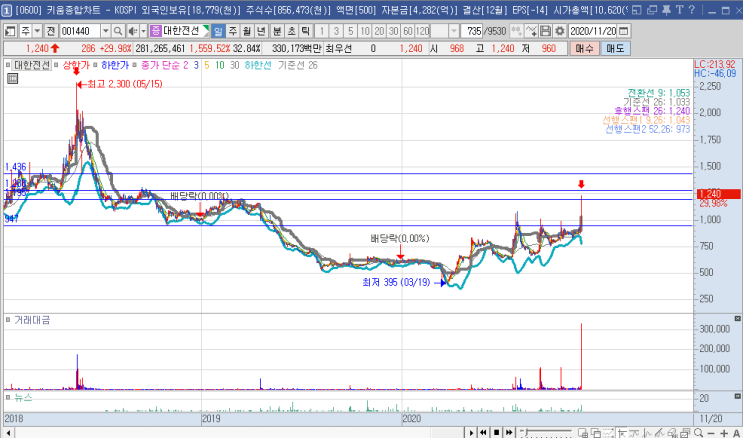
Task: Click the speaker sound icon in toolbar
Action: point(132,31)
